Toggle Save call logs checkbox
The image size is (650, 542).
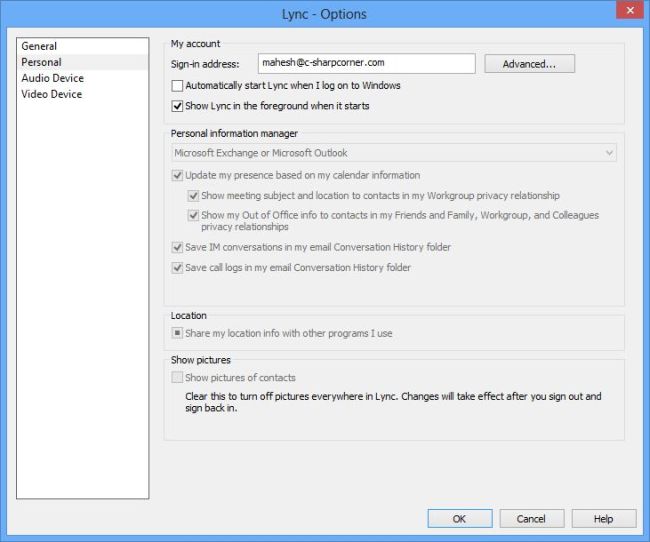pyautogui.click(x=177, y=268)
